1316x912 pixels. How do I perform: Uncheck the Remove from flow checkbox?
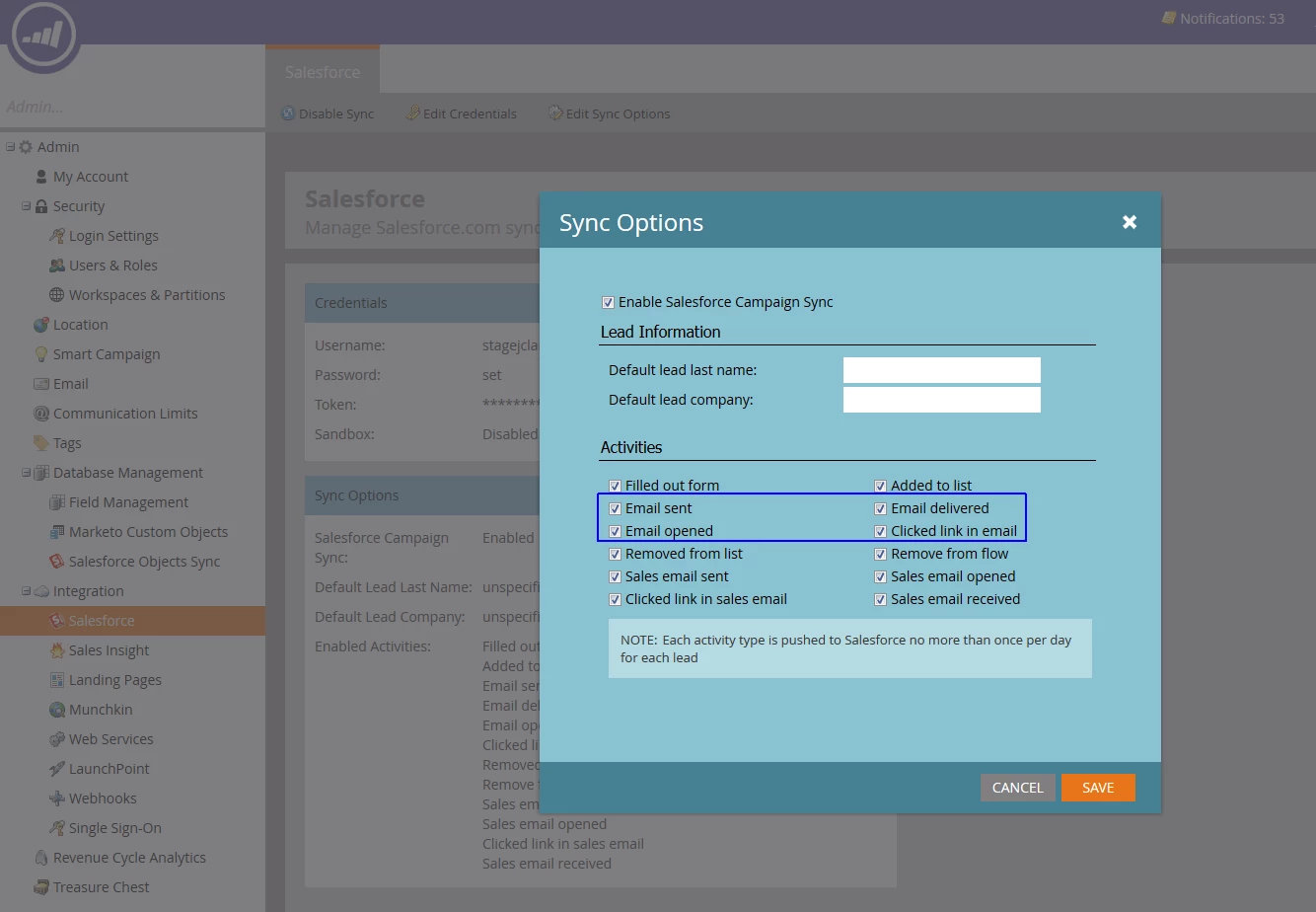880,555
